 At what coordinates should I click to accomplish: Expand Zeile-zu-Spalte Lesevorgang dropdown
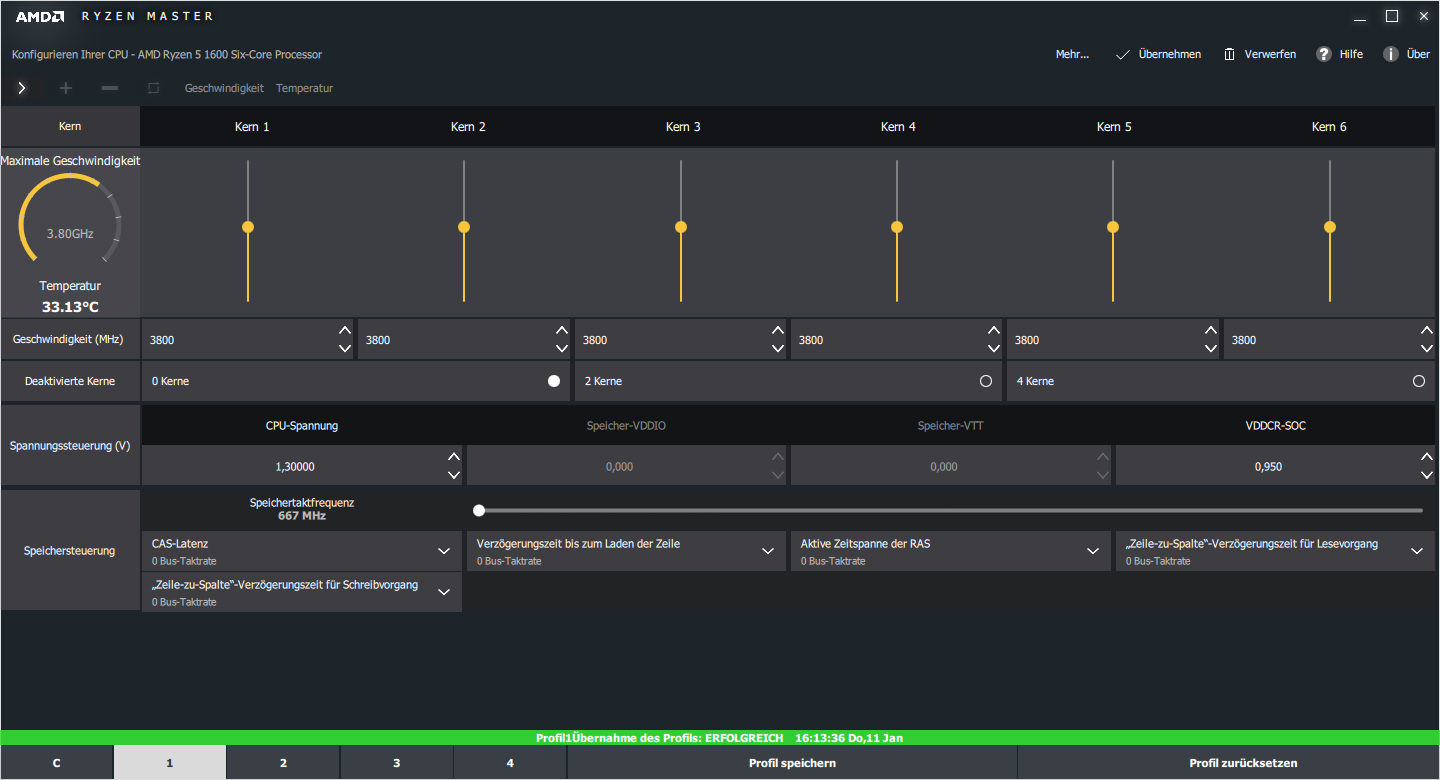click(x=1417, y=551)
